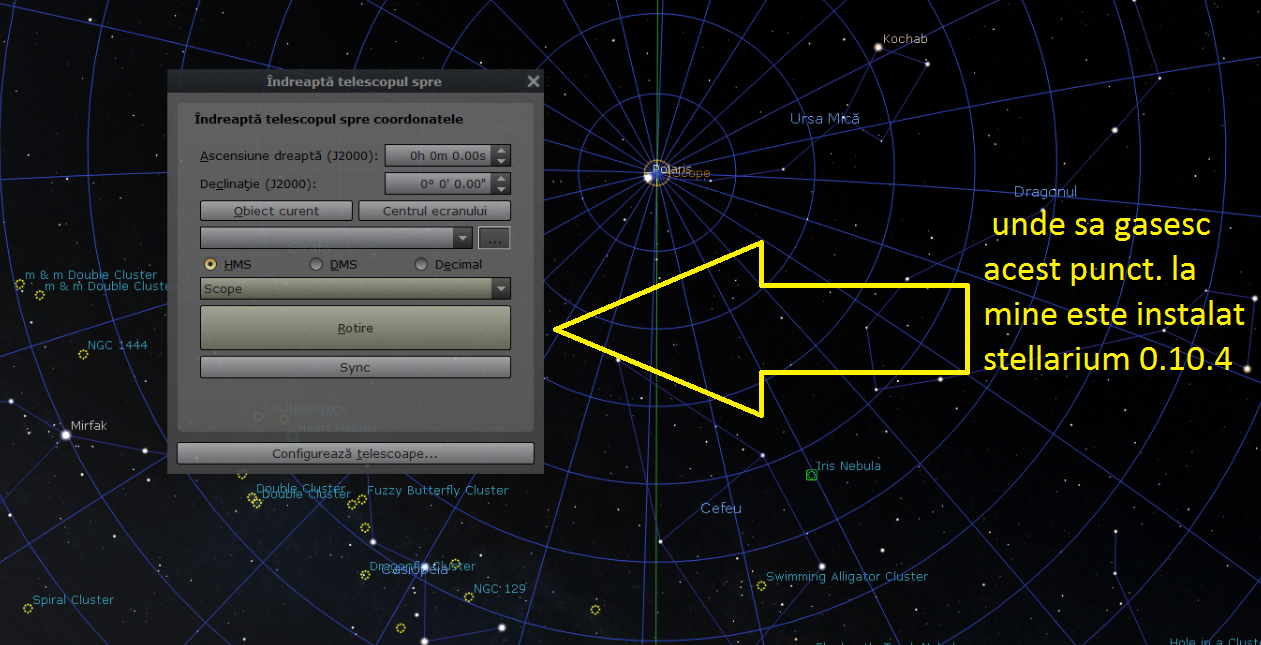Select the HMS coordinate format
This screenshot has height=645, width=1261.
[x=210, y=265]
